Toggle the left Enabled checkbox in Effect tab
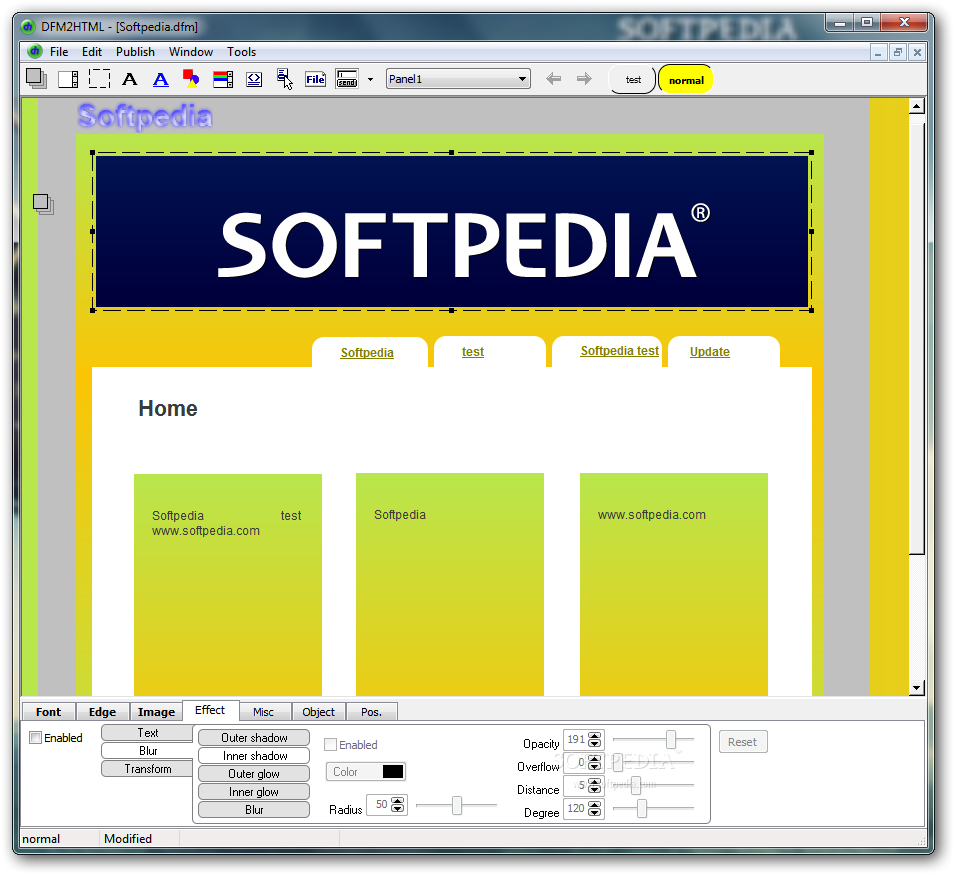This screenshot has height=875, width=955. (x=36, y=738)
